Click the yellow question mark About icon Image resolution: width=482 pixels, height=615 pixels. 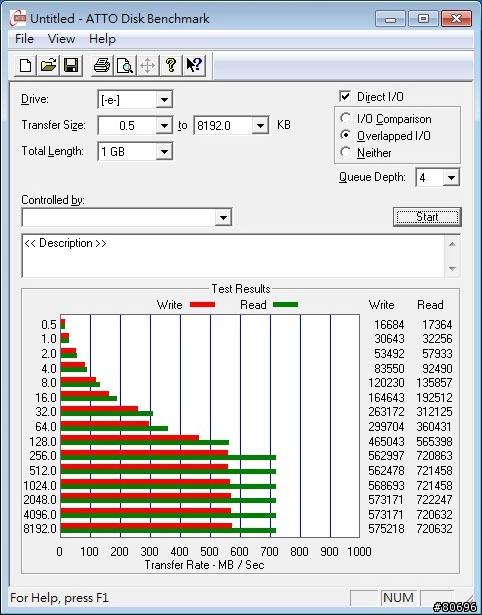pos(171,65)
